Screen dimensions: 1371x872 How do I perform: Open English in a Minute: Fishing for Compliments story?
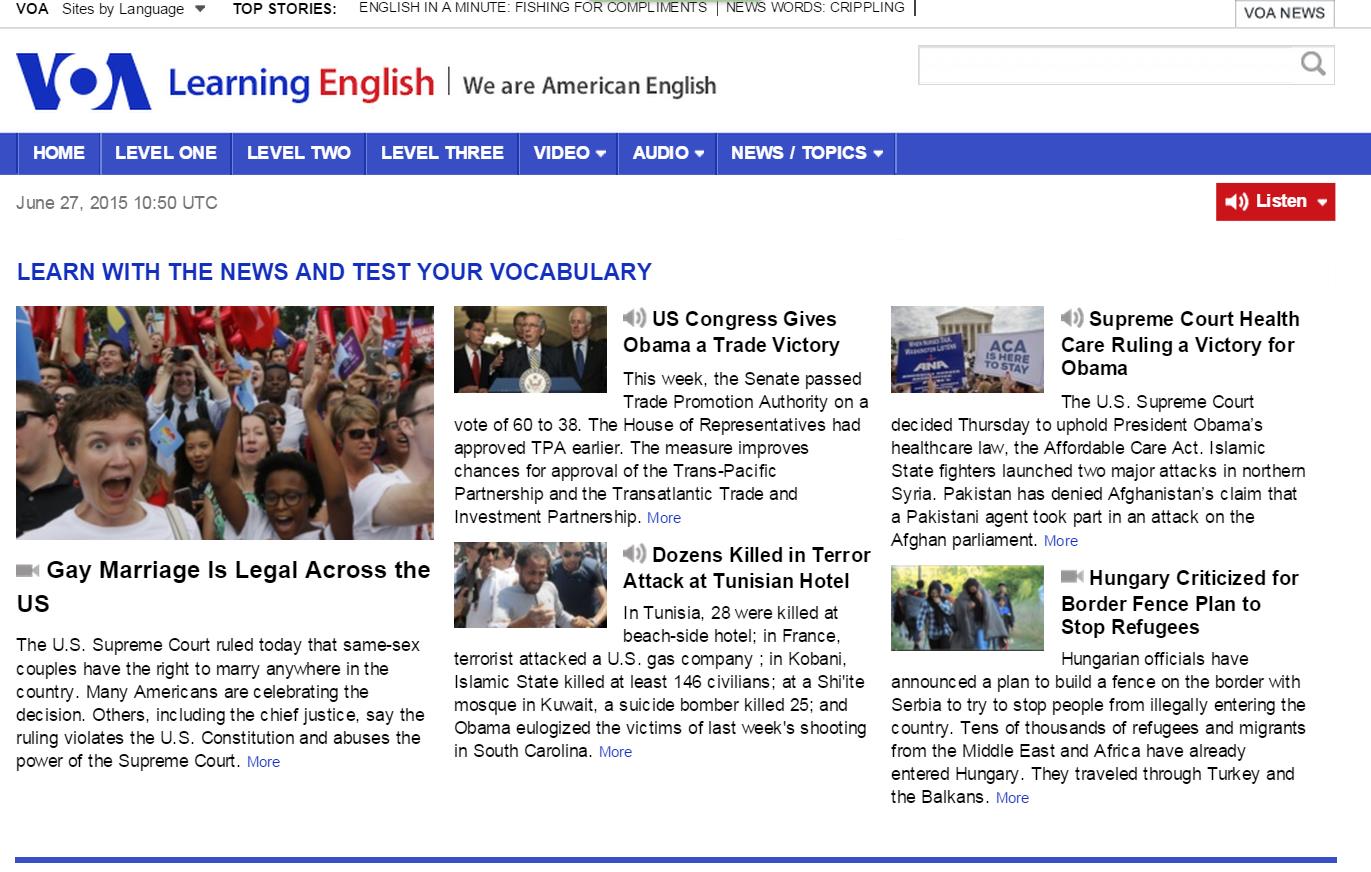pyautogui.click(x=533, y=8)
